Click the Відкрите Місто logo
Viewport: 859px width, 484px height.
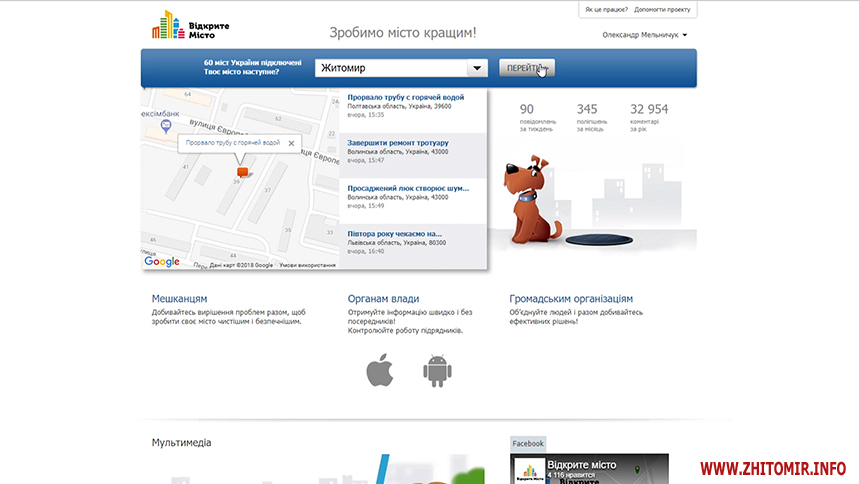click(183, 25)
